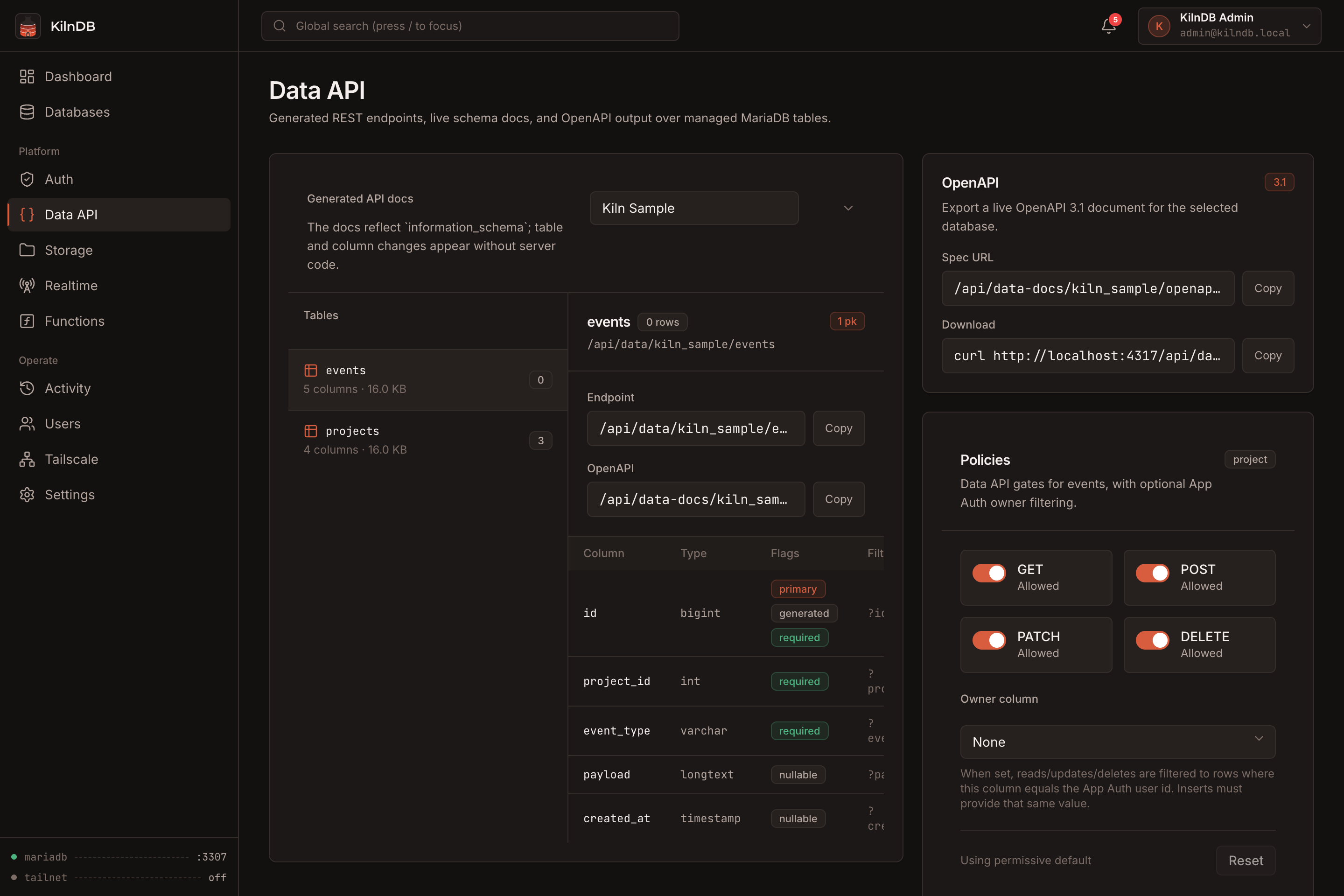
Task: Click the Databases cylinder icon
Action: click(27, 112)
